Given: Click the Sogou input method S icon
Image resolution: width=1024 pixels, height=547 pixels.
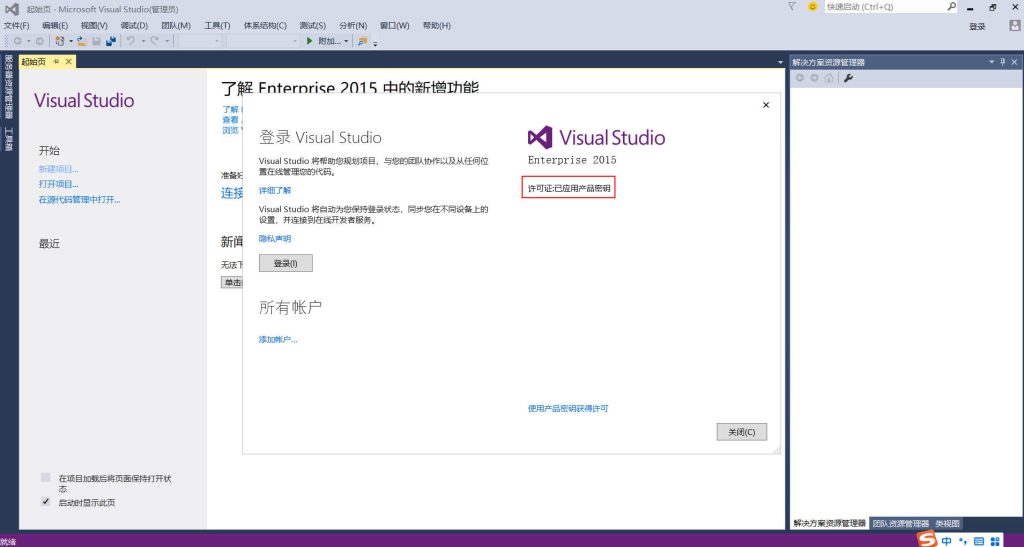Looking at the screenshot, I should point(927,539).
